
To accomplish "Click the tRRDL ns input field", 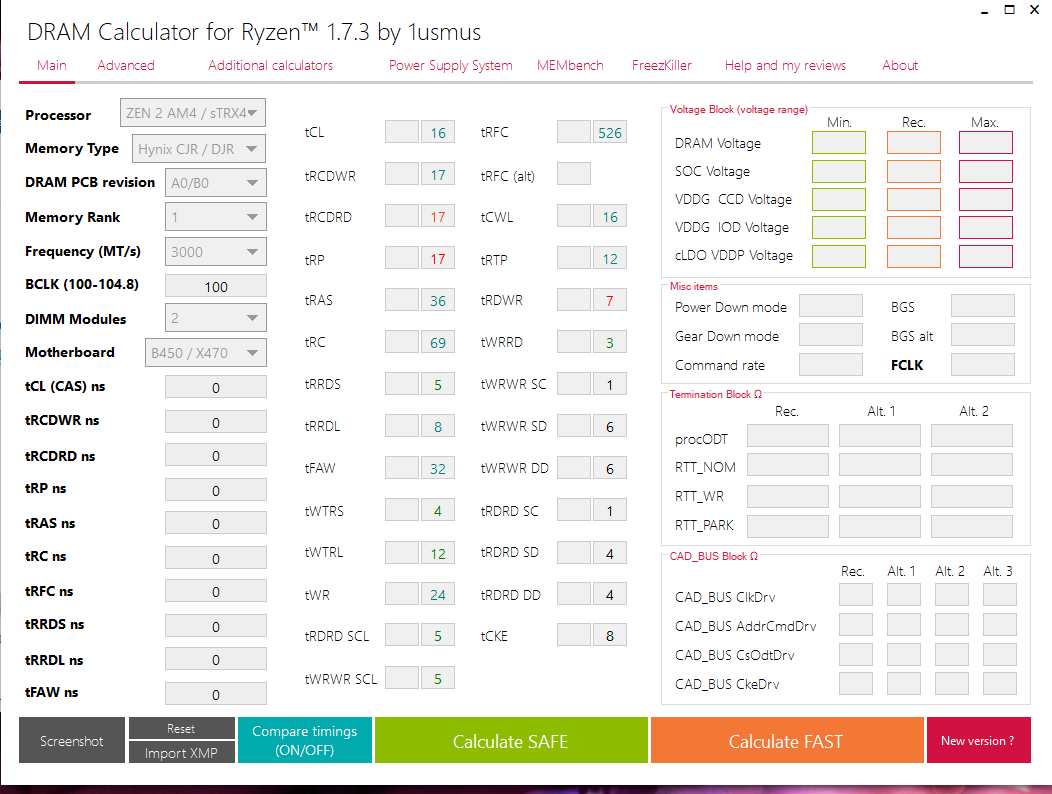I will 215,659.
